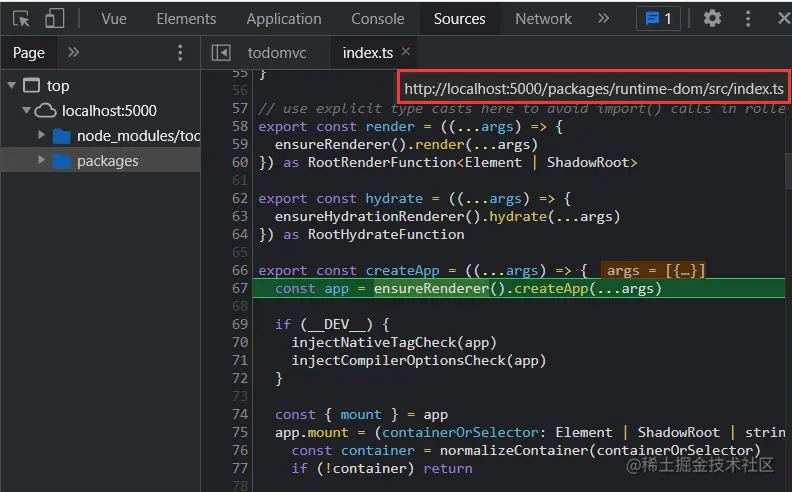Open DevTools settings gear
Viewport: 792px width, 492px height.
coord(712,19)
